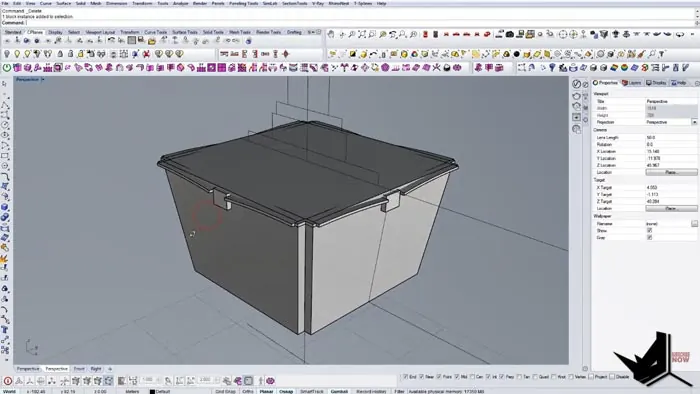Click the red X icon in visibility toolbar

pyautogui.click(x=146, y=54)
